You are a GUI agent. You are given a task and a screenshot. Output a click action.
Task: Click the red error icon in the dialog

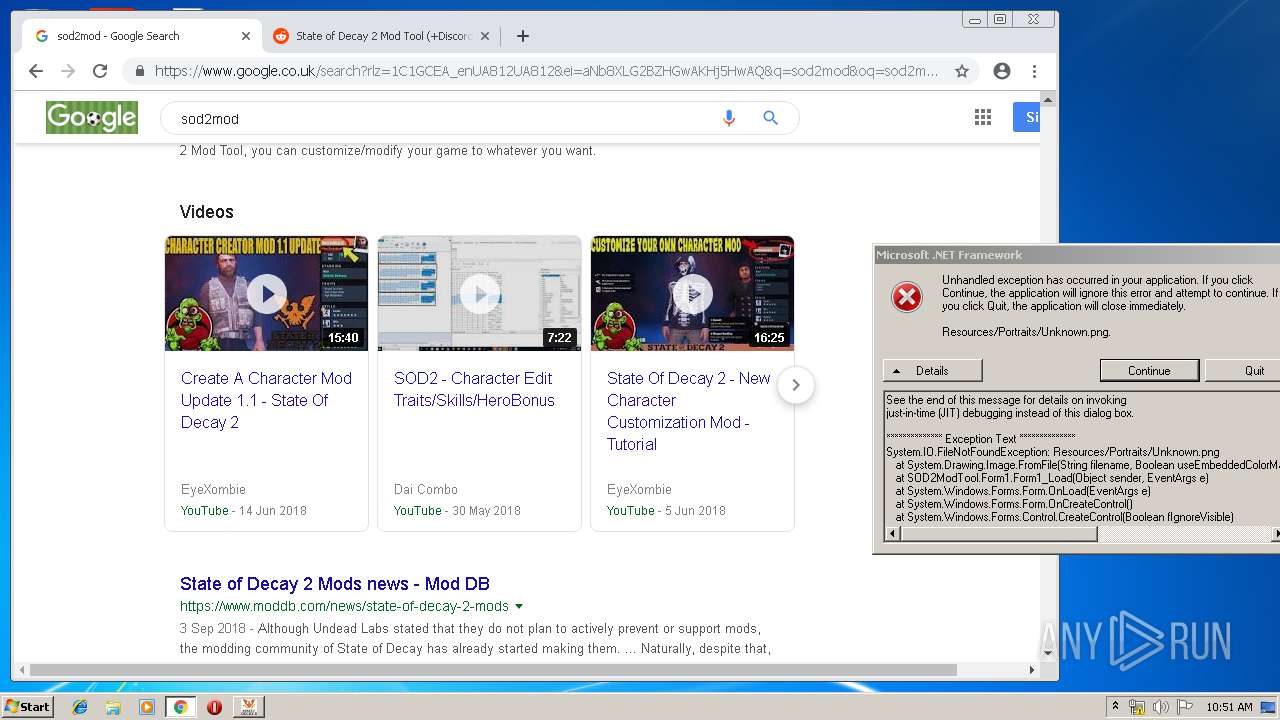point(907,297)
